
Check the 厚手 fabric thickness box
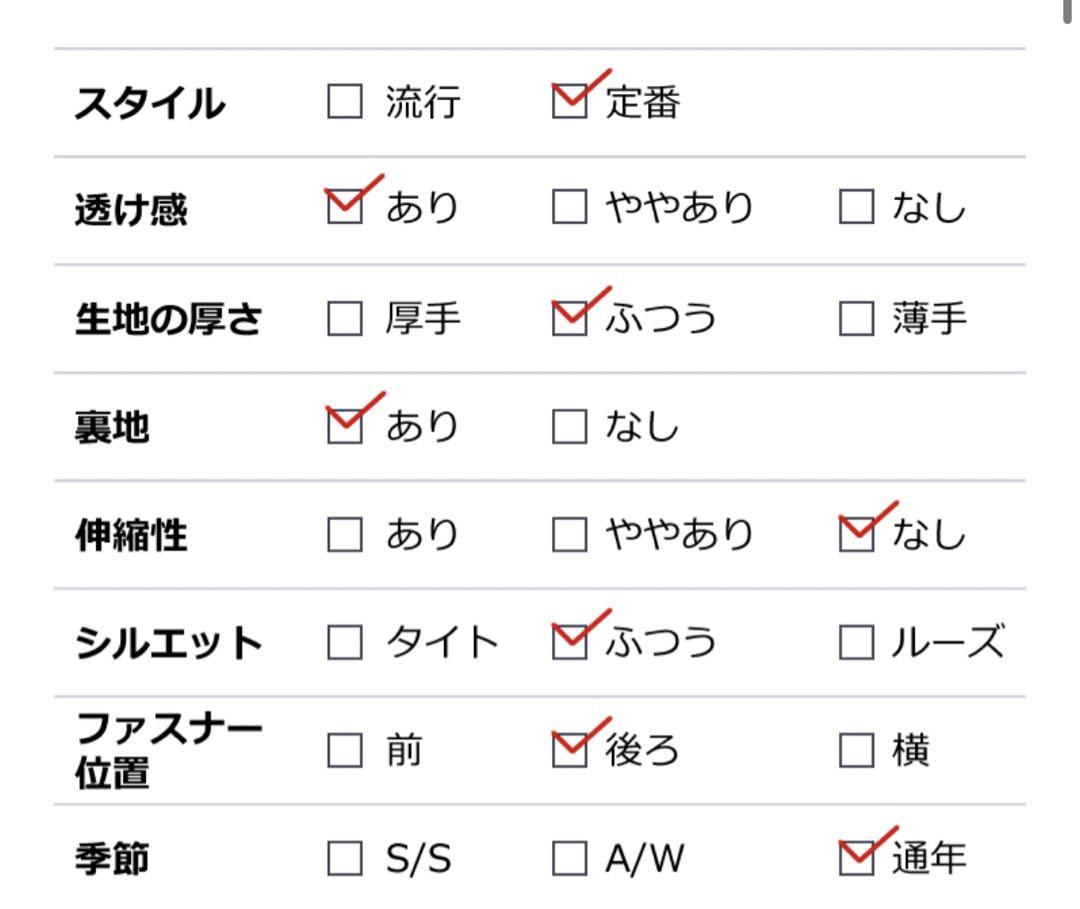[344, 318]
